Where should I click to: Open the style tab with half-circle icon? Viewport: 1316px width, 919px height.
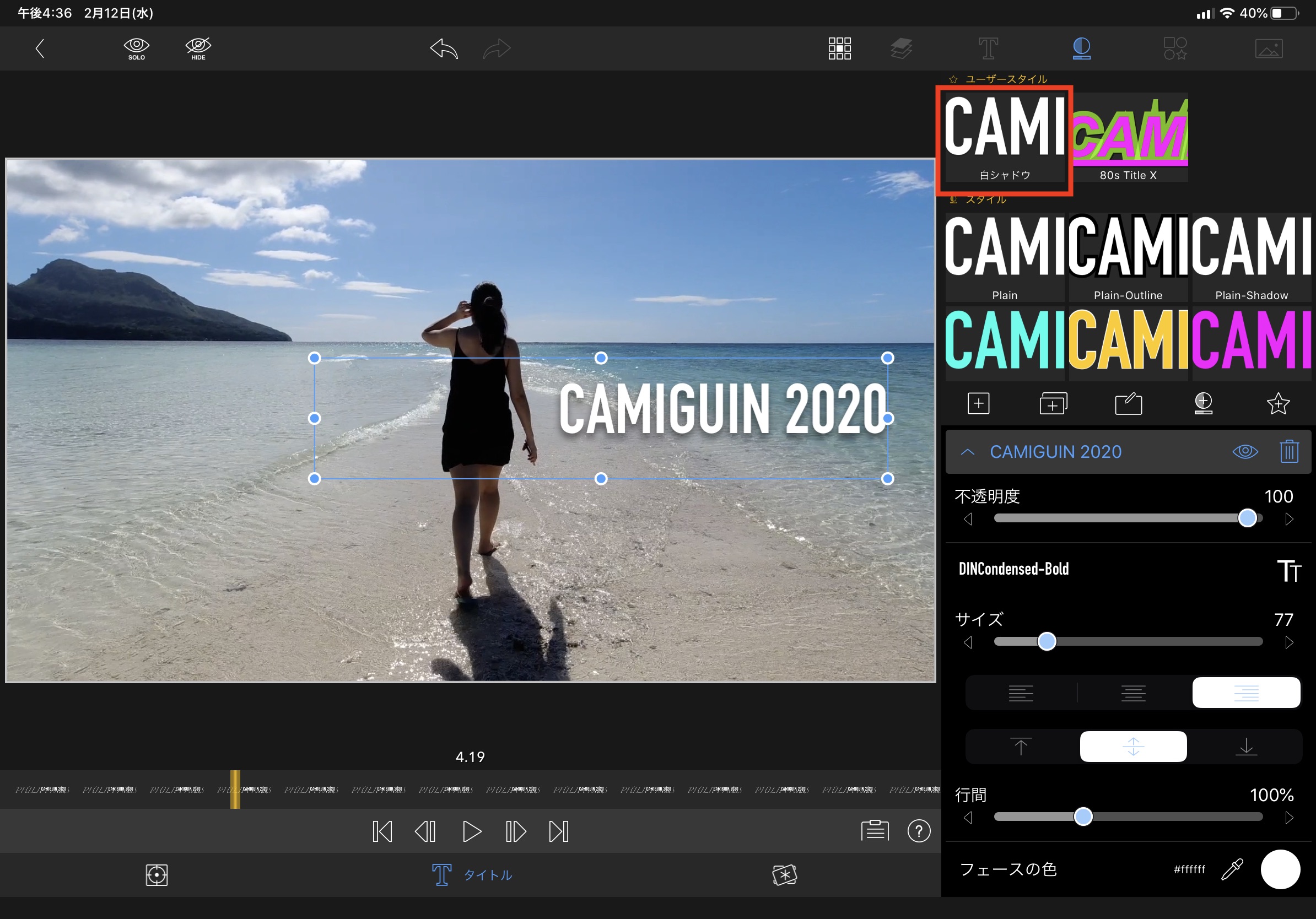1081,48
